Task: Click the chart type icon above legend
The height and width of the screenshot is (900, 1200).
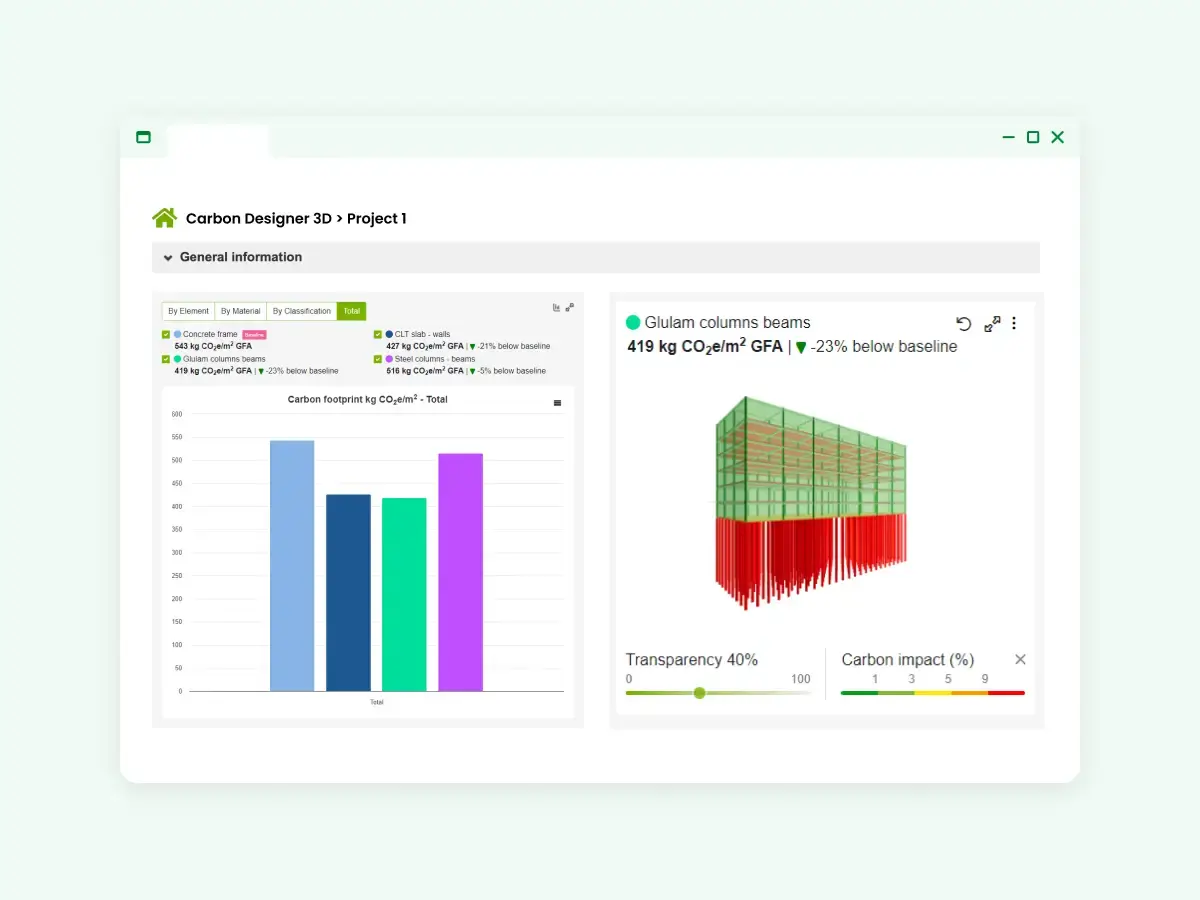Action: point(556,308)
